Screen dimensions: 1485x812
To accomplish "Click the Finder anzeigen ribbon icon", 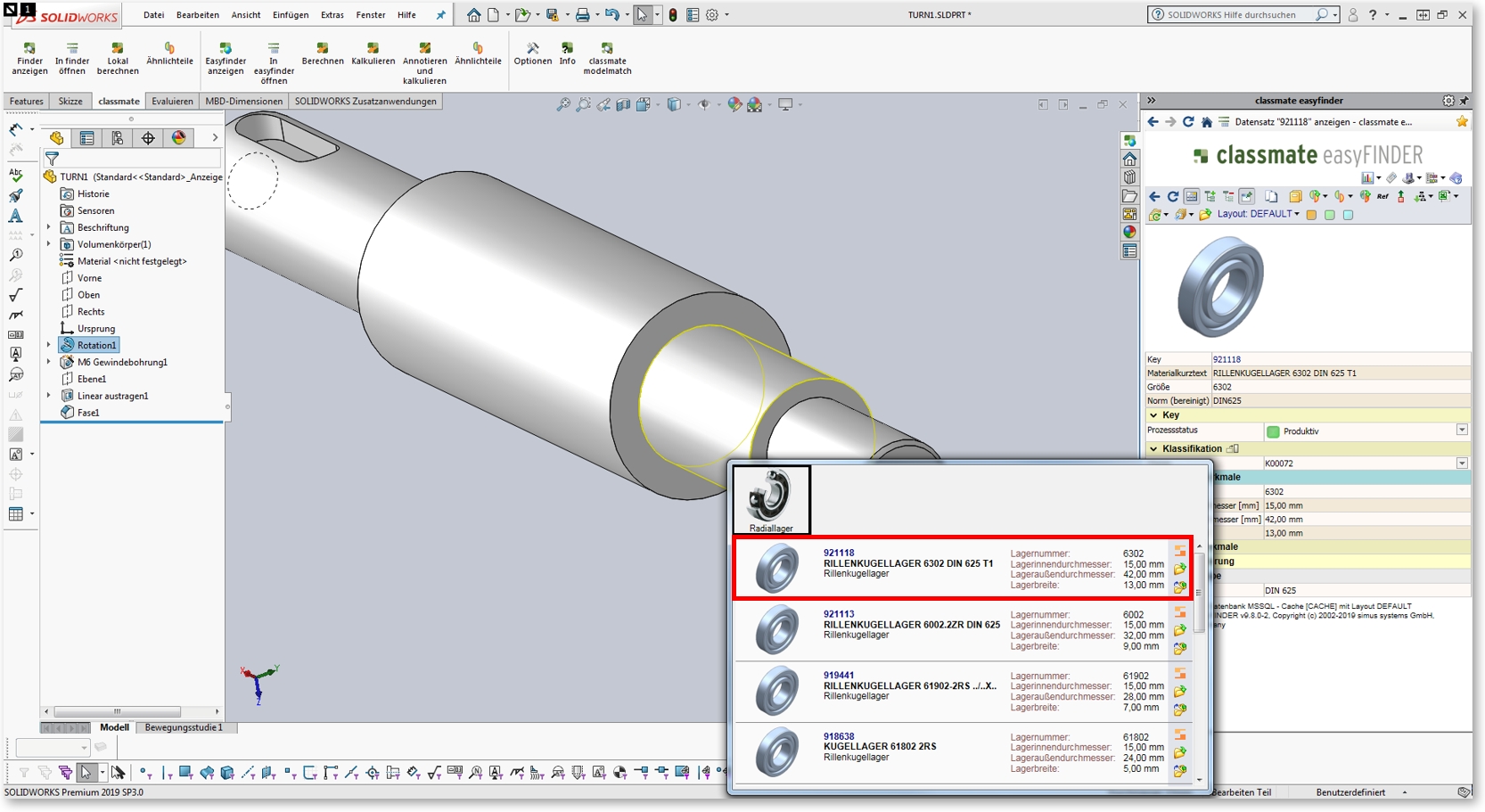I will (x=29, y=58).
